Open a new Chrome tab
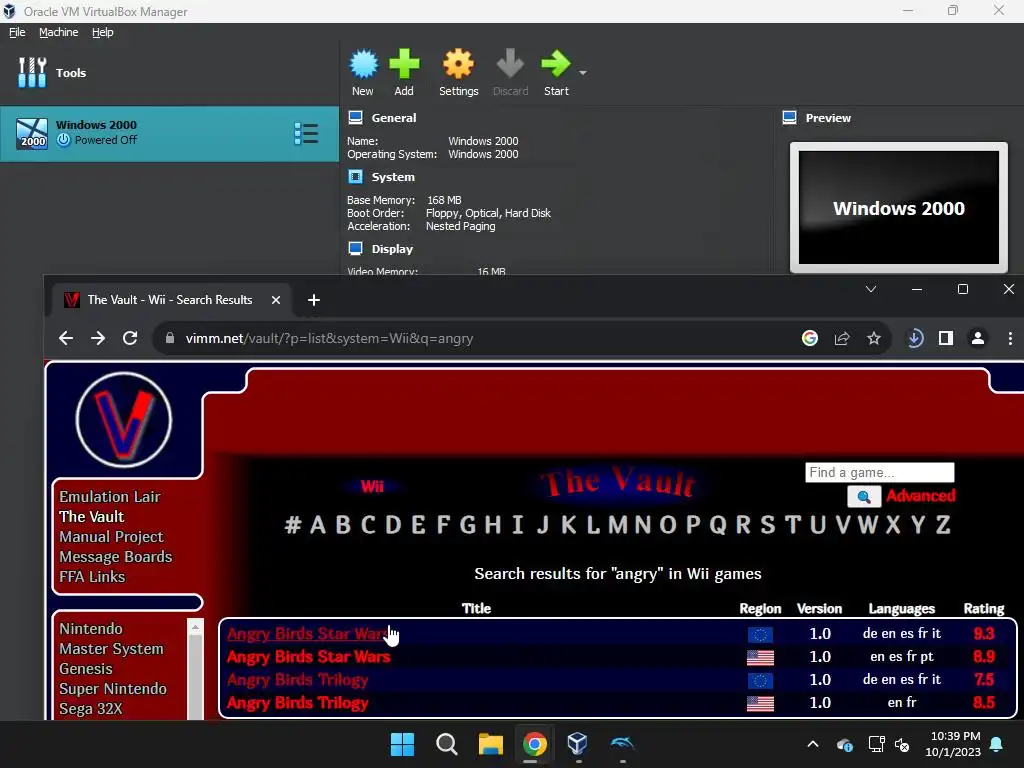 point(313,300)
